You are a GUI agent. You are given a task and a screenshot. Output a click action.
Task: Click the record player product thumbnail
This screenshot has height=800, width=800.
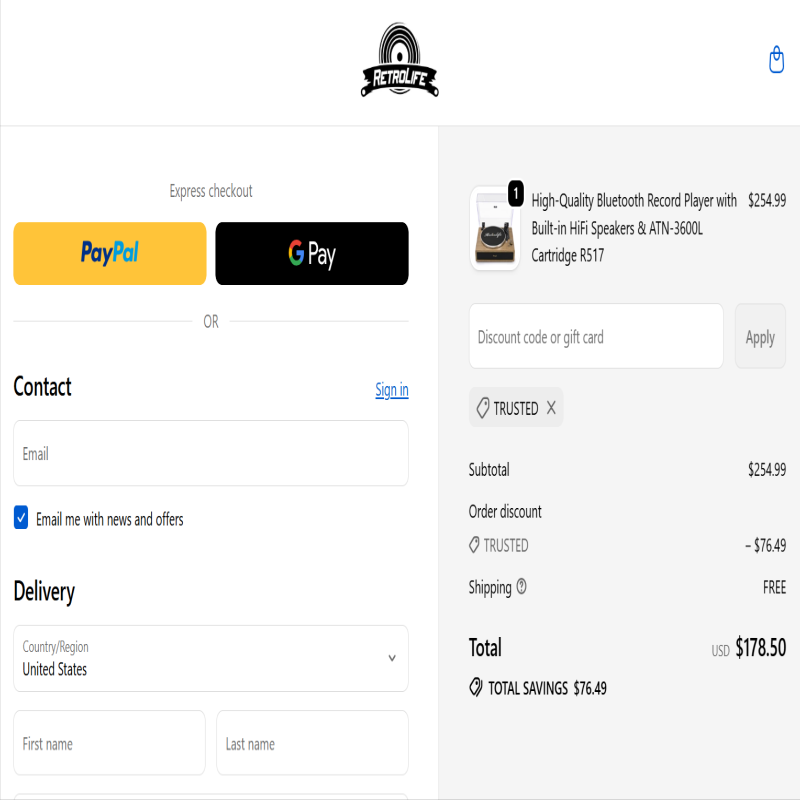[x=494, y=229]
